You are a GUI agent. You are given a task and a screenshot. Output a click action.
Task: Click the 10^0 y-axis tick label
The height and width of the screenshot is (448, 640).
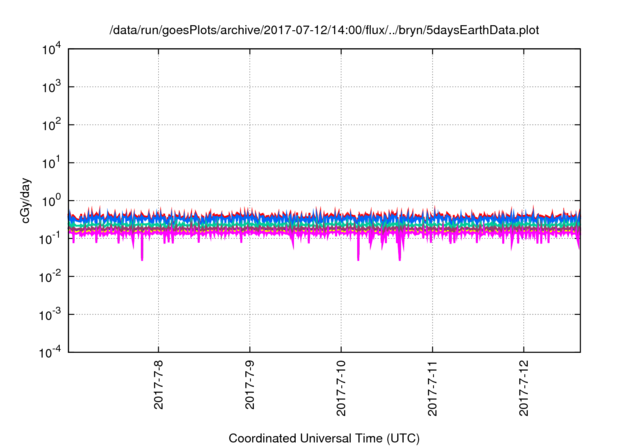pos(51,201)
